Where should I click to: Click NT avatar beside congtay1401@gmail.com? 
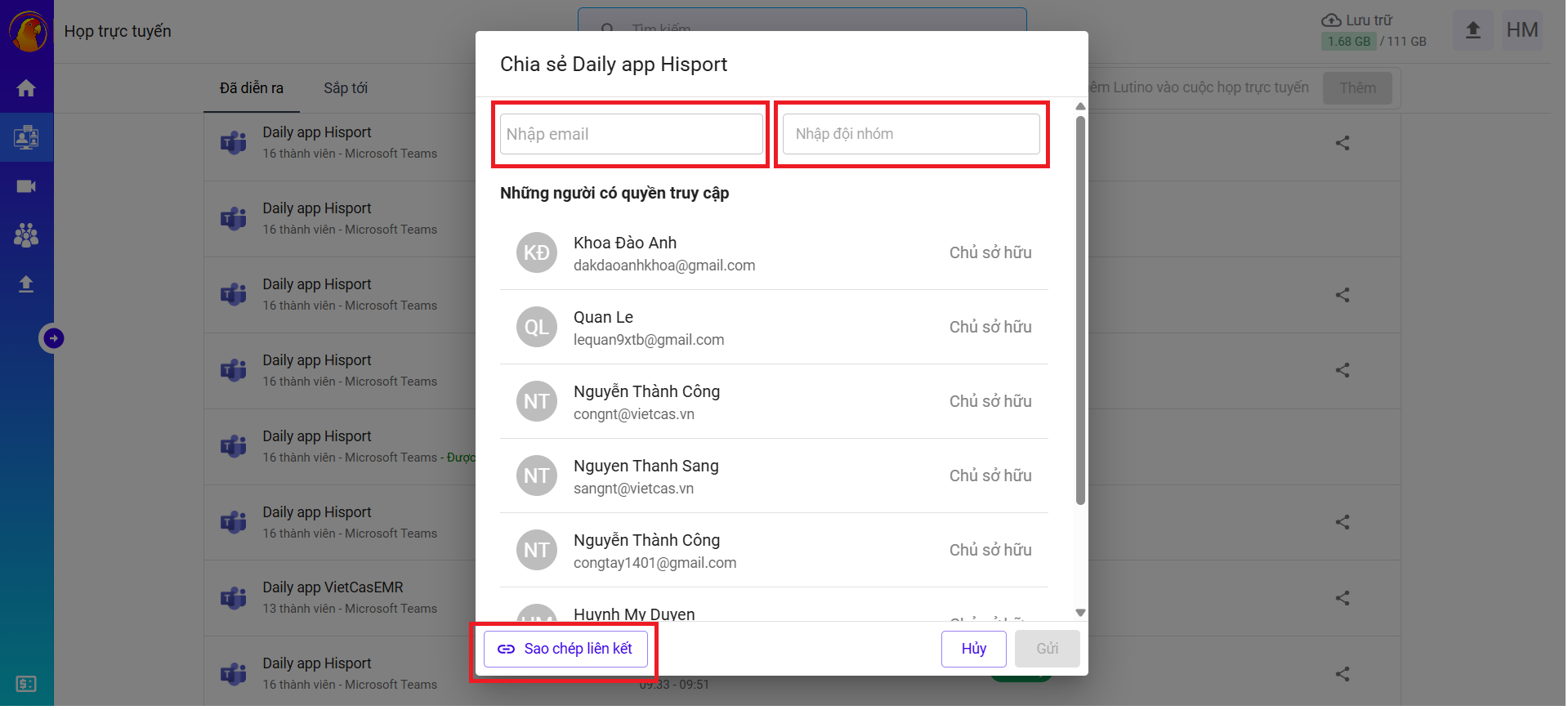537,551
